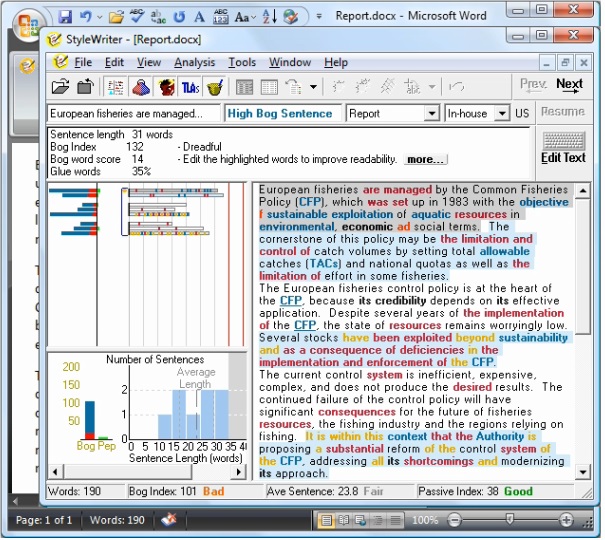
Task: Click the Undo arrow in Word's toolbar
Action: tap(86, 16)
